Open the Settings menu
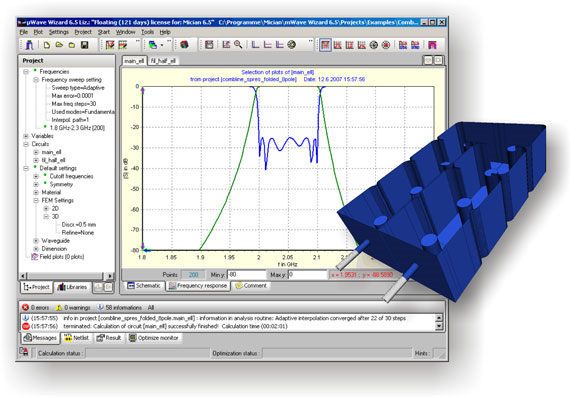Viewport: 580px width, 398px height. 59,32
